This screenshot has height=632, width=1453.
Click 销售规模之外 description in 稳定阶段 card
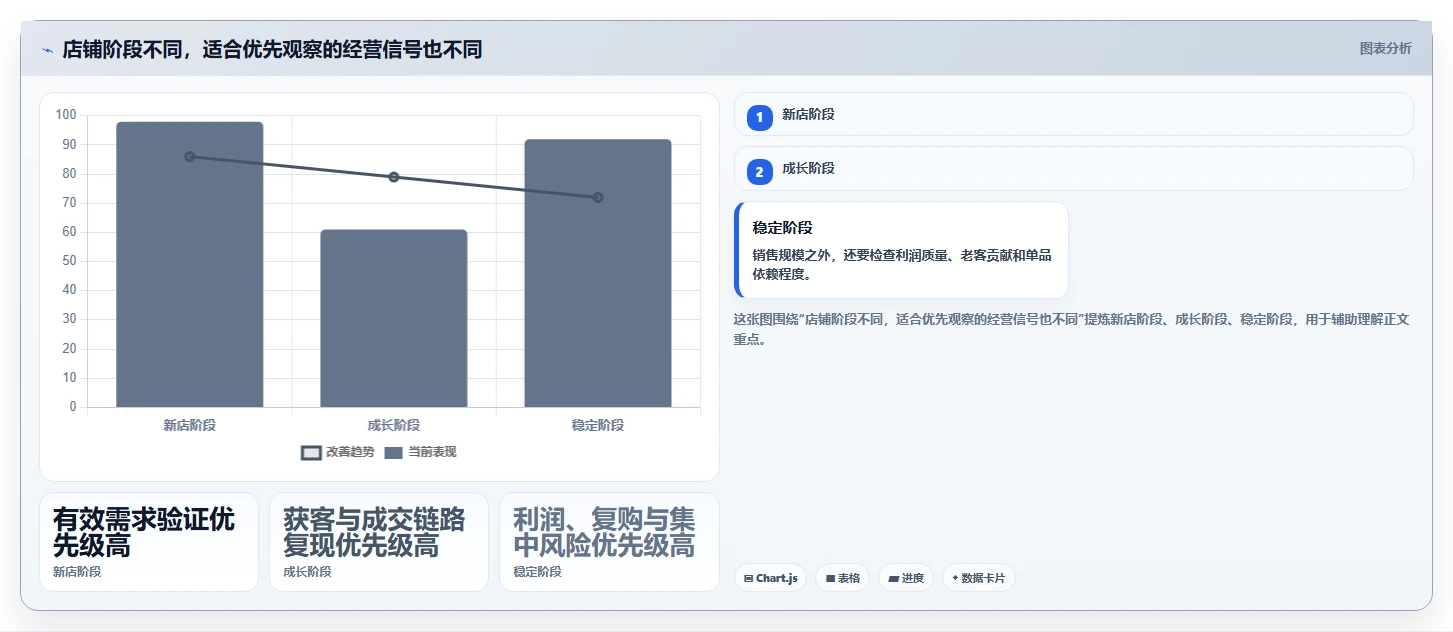pos(901,265)
